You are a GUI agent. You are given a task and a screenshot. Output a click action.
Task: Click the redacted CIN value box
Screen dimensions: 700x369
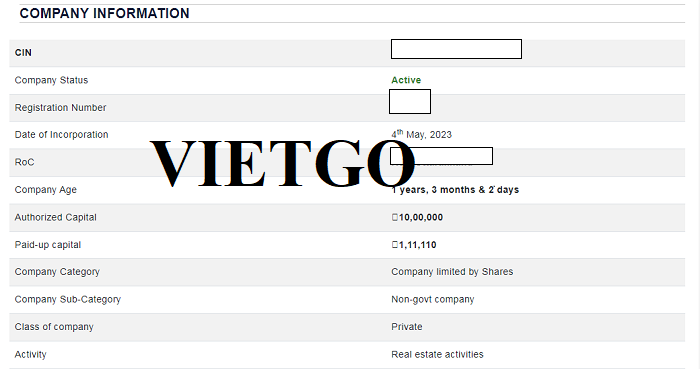(x=456, y=49)
